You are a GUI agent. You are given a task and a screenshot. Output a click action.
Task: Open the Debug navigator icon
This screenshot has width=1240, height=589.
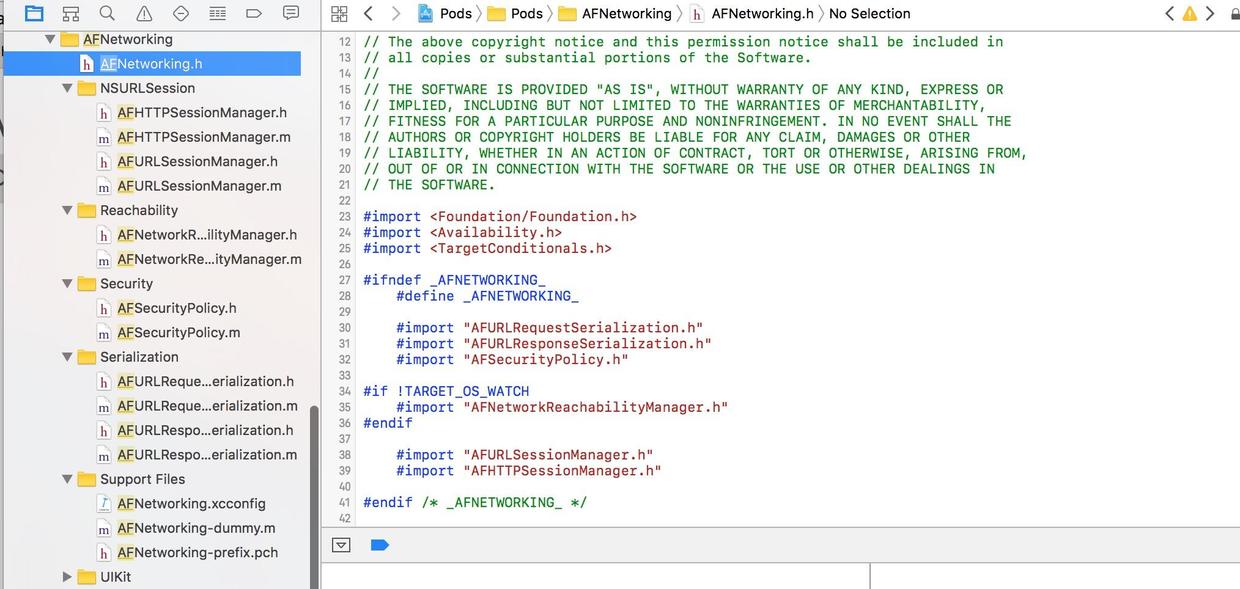(217, 13)
